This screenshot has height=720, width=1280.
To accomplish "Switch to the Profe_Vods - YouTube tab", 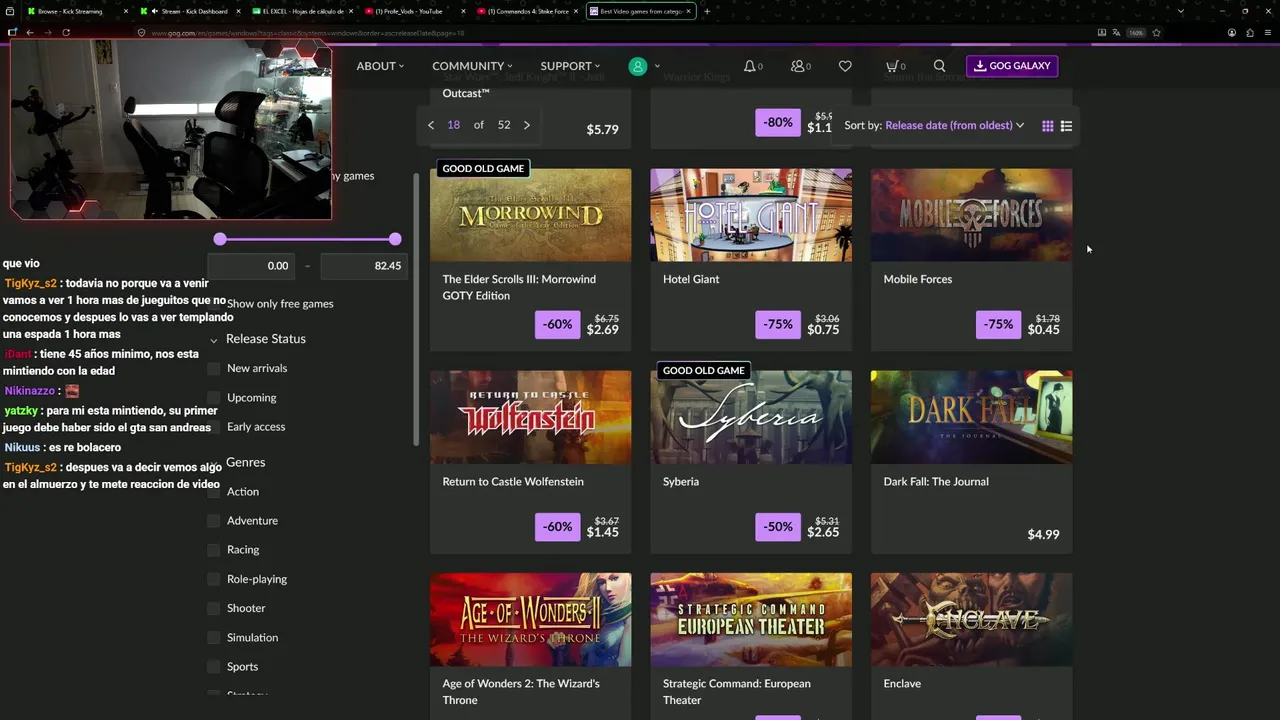I will pyautogui.click(x=414, y=11).
